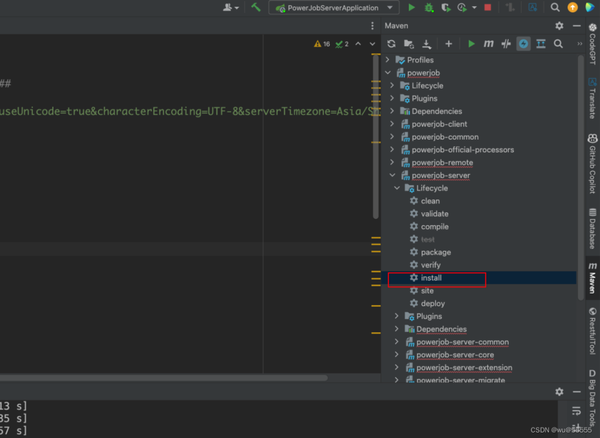
Task: Stop the running application
Action: tap(487, 8)
